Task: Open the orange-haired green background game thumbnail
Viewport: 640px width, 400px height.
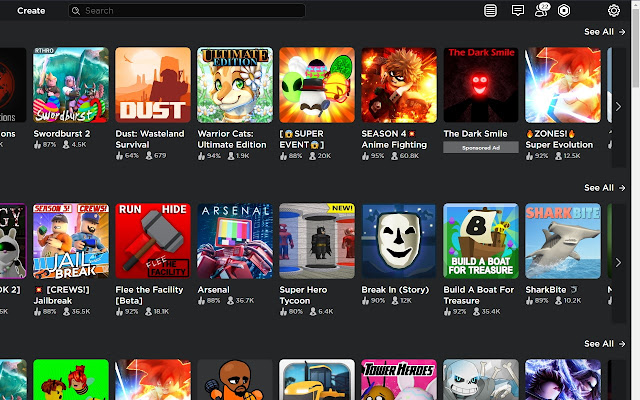Action: (x=71, y=380)
